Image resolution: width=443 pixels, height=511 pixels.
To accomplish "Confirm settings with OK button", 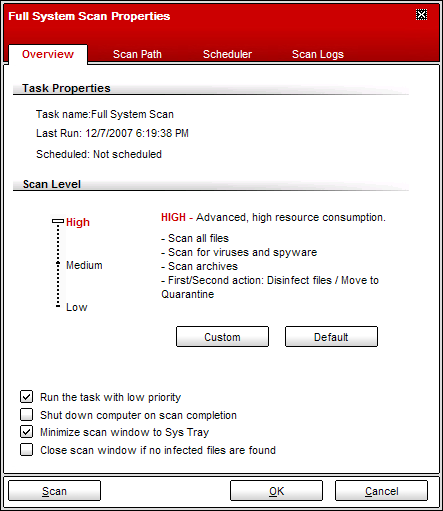I will (276, 491).
